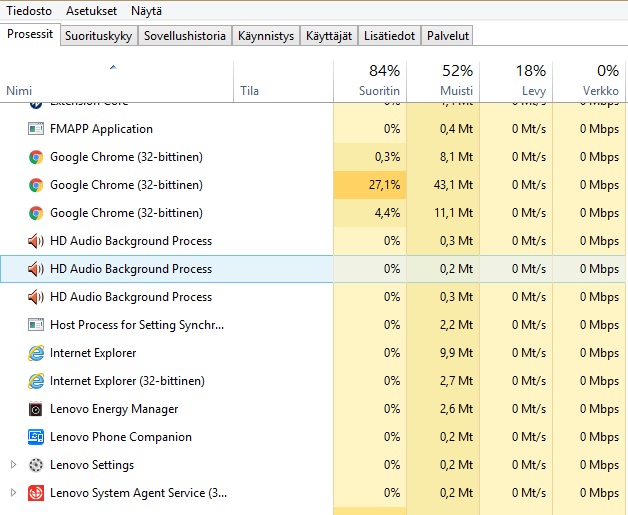The width and height of the screenshot is (628, 515).
Task: Expand the Lenovo System Agent Service group
Action: [x=13, y=493]
